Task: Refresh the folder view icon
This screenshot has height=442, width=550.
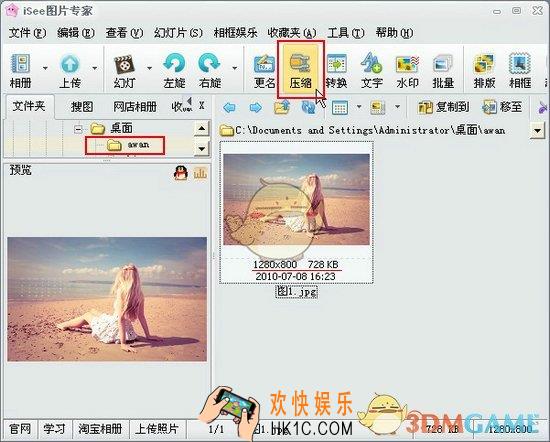Action: 309,107
